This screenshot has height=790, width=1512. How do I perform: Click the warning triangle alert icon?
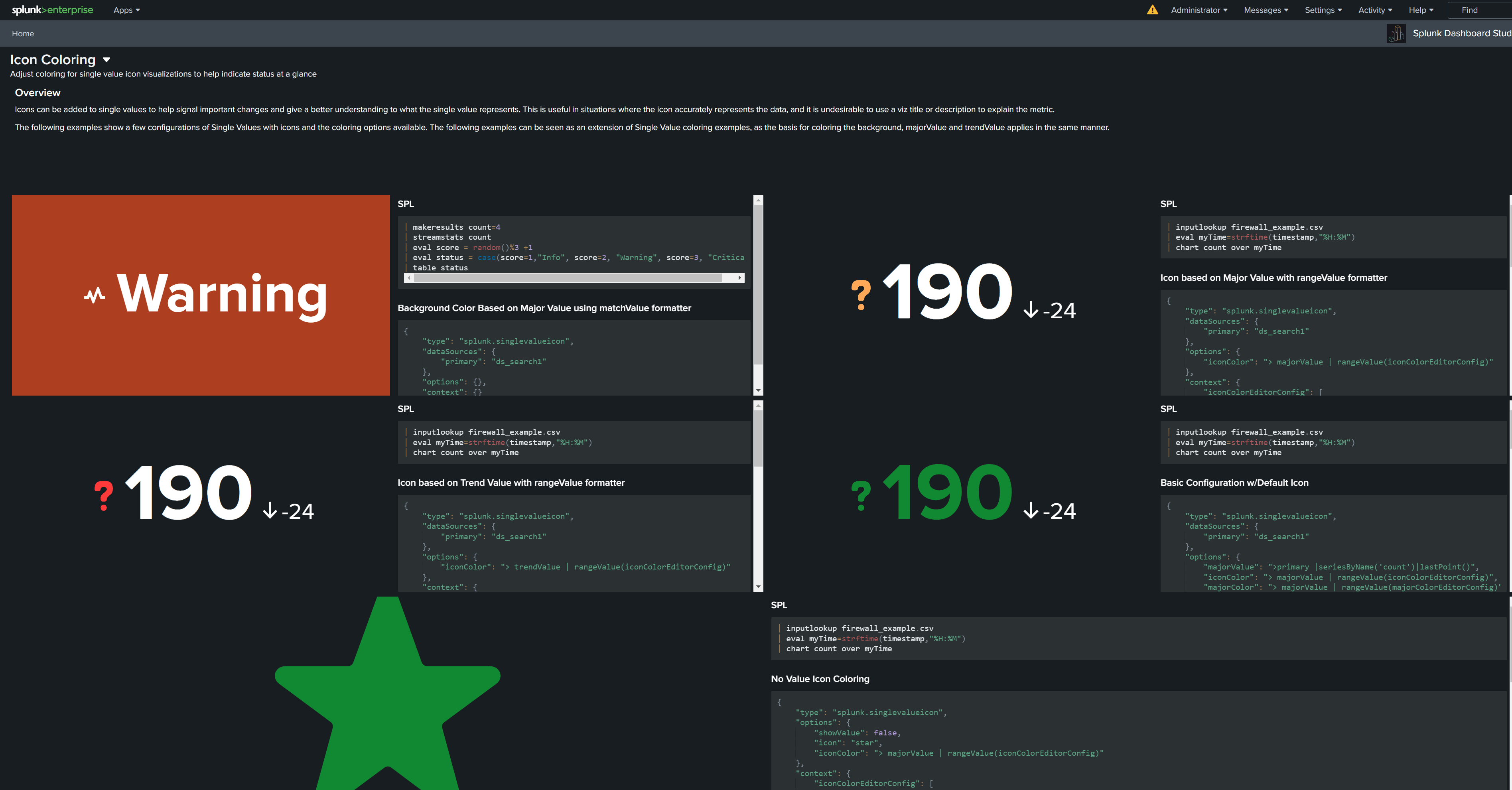pyautogui.click(x=1152, y=10)
